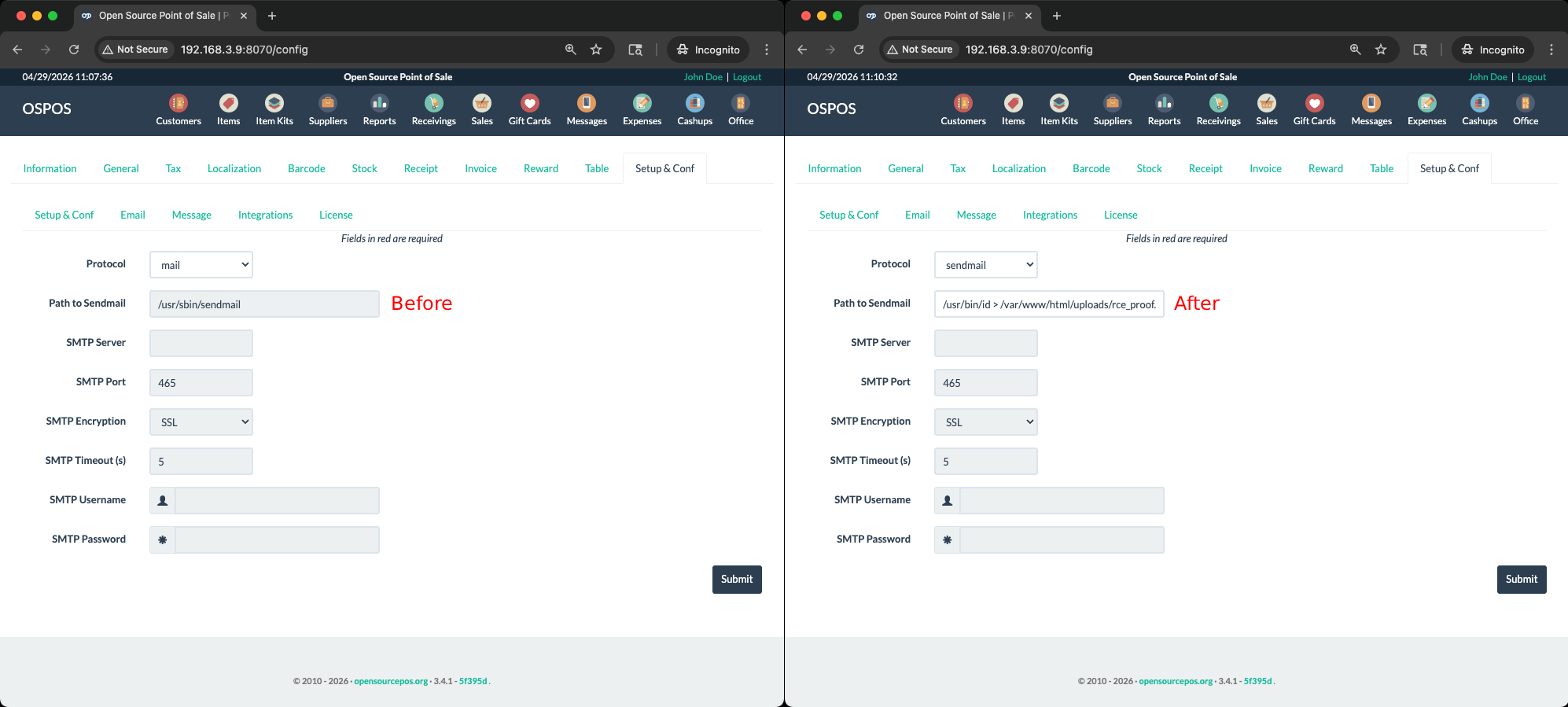
Task: Open Protocol dropdown showing mail
Action: coord(201,265)
